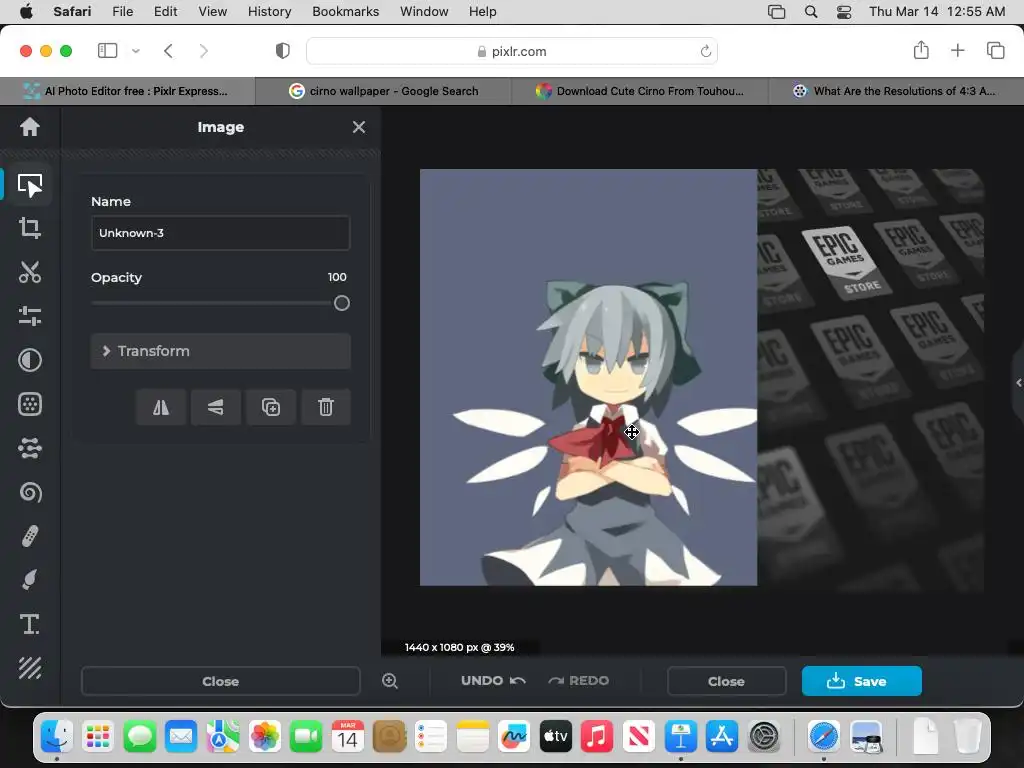This screenshot has width=1024, height=768.
Task: Select the Cutout scissors tool
Action: click(30, 272)
